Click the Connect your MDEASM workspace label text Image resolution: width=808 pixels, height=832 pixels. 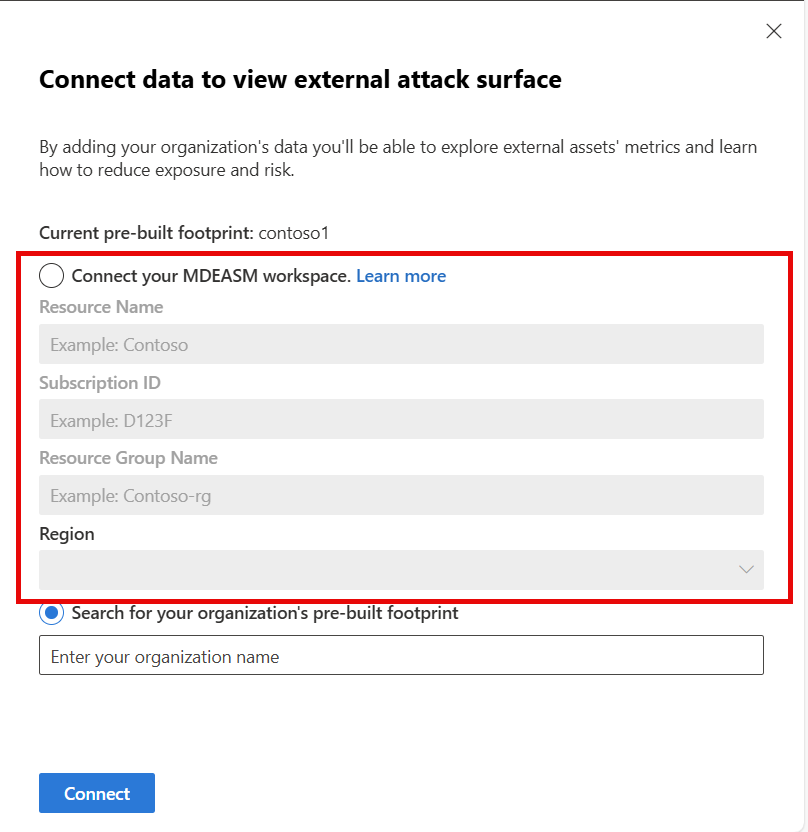pyautogui.click(x=211, y=276)
